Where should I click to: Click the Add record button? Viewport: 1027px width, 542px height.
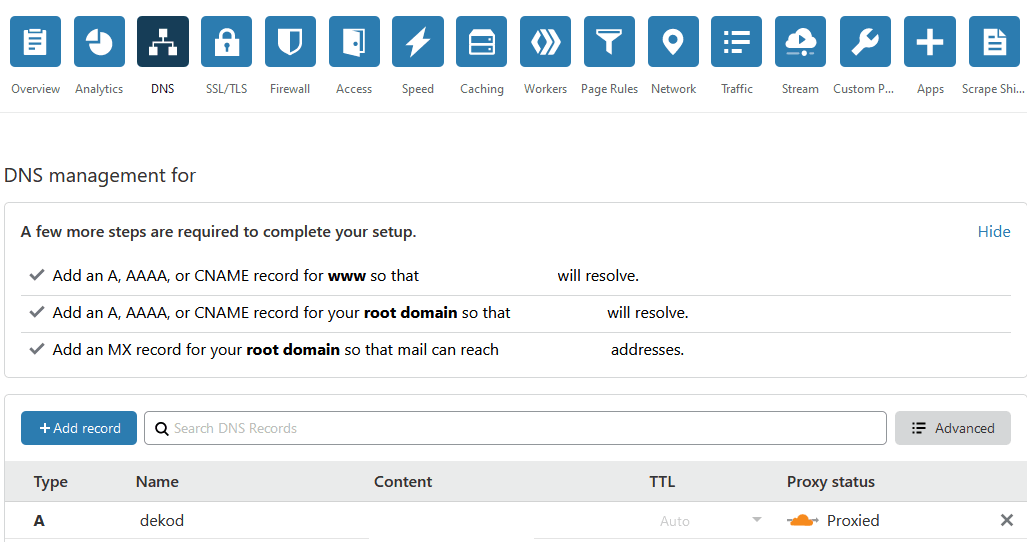pos(79,428)
